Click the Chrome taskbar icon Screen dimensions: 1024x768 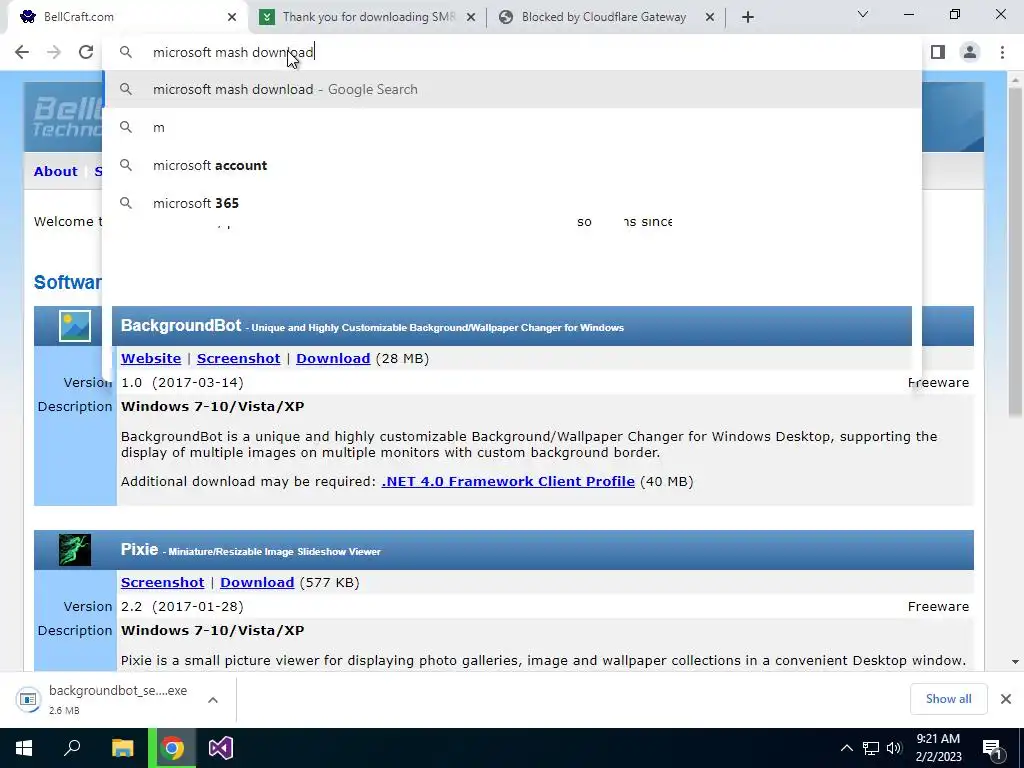(172, 748)
